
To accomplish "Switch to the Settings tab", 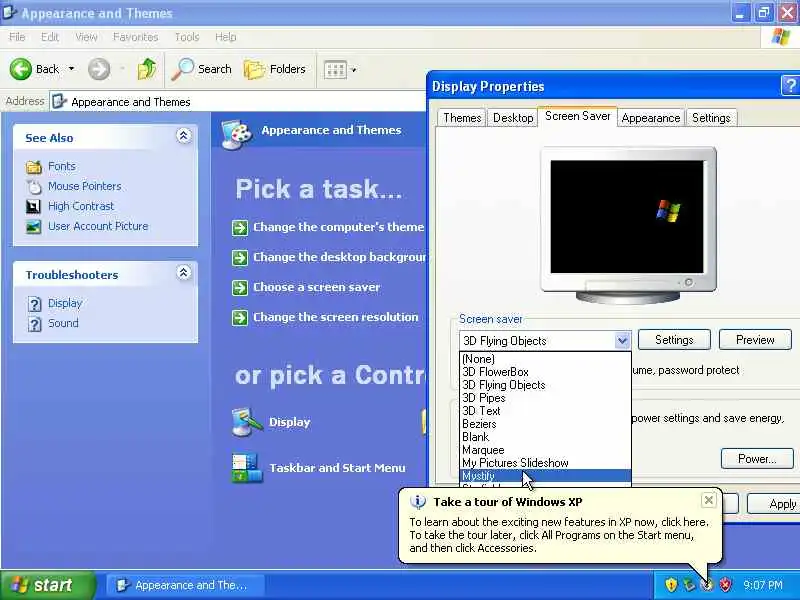I will [x=711, y=118].
